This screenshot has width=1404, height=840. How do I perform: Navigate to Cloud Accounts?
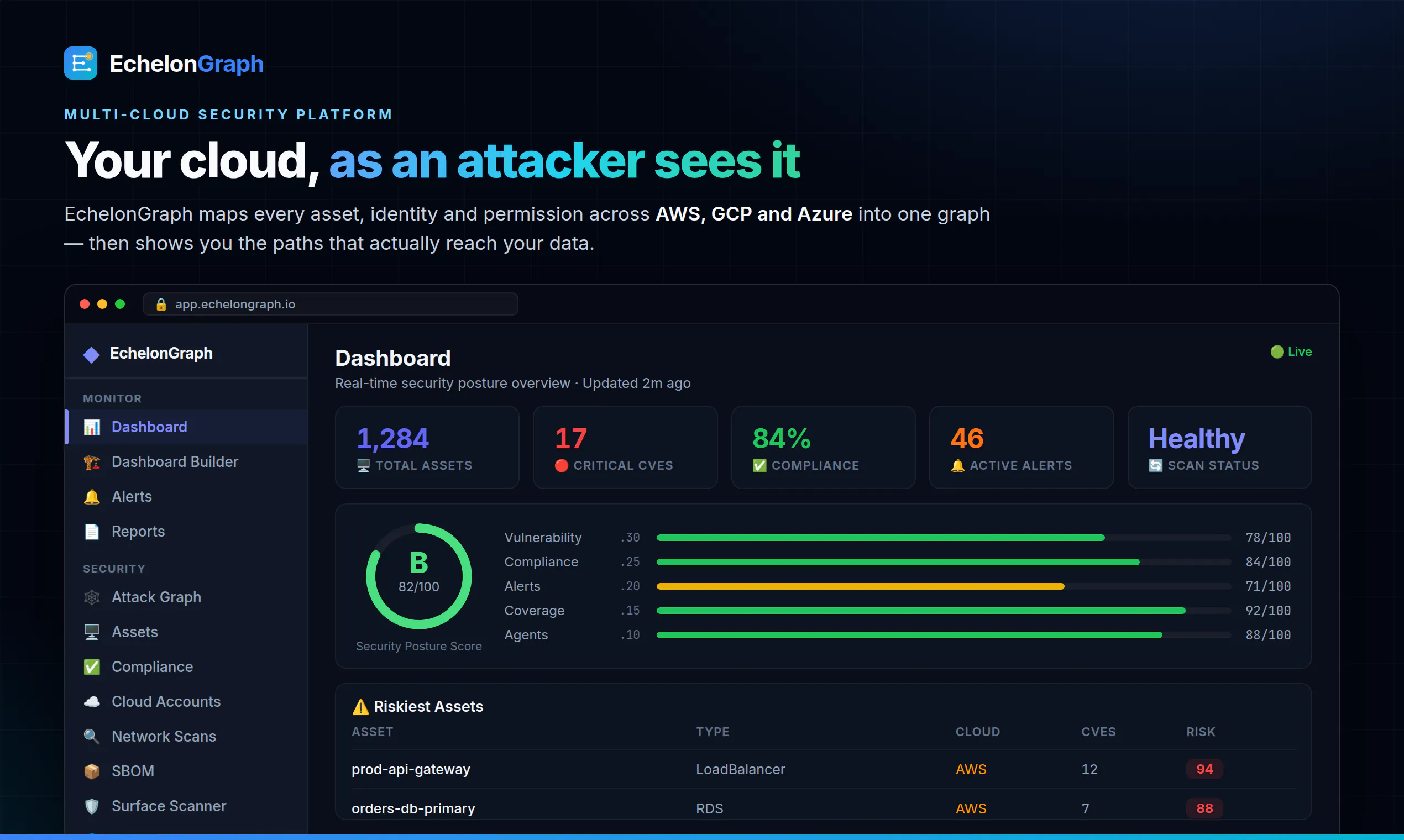tap(187, 702)
